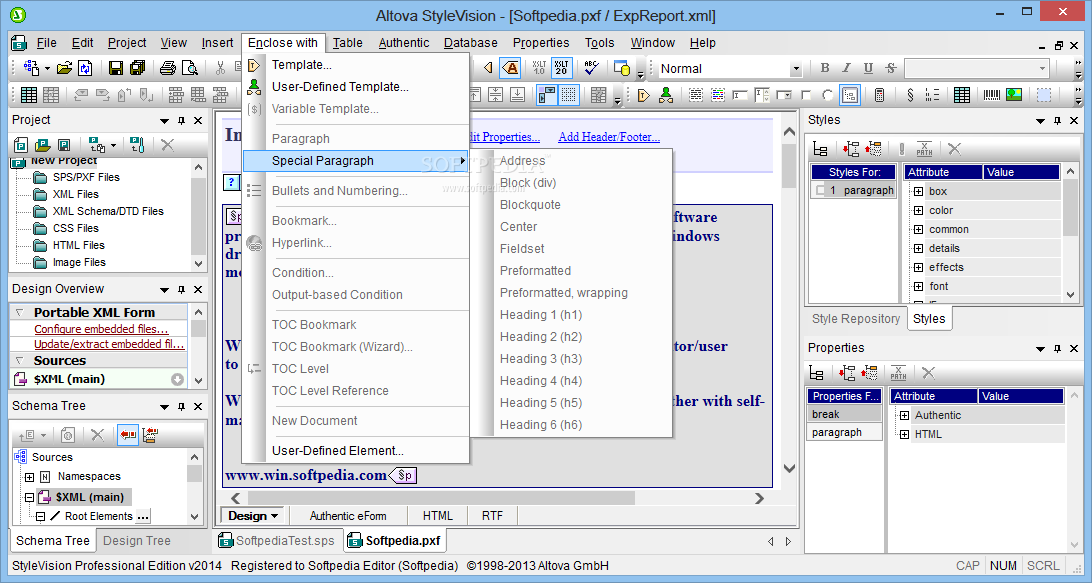Viewport: 1092px width, 583px height.
Task: Select the XSLT 2.0 version icon
Action: (561, 68)
